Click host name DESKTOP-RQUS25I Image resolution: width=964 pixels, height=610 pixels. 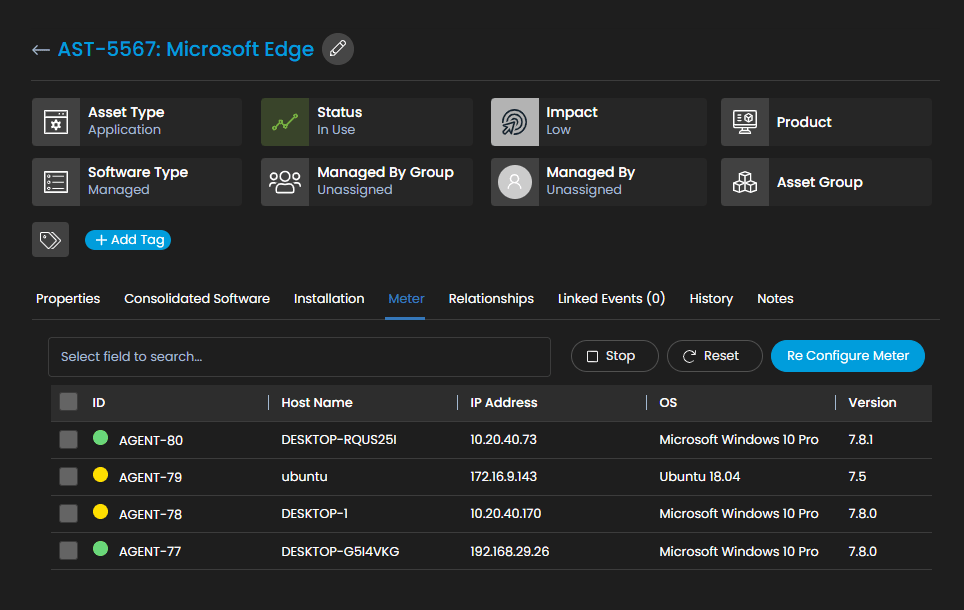tap(339, 440)
